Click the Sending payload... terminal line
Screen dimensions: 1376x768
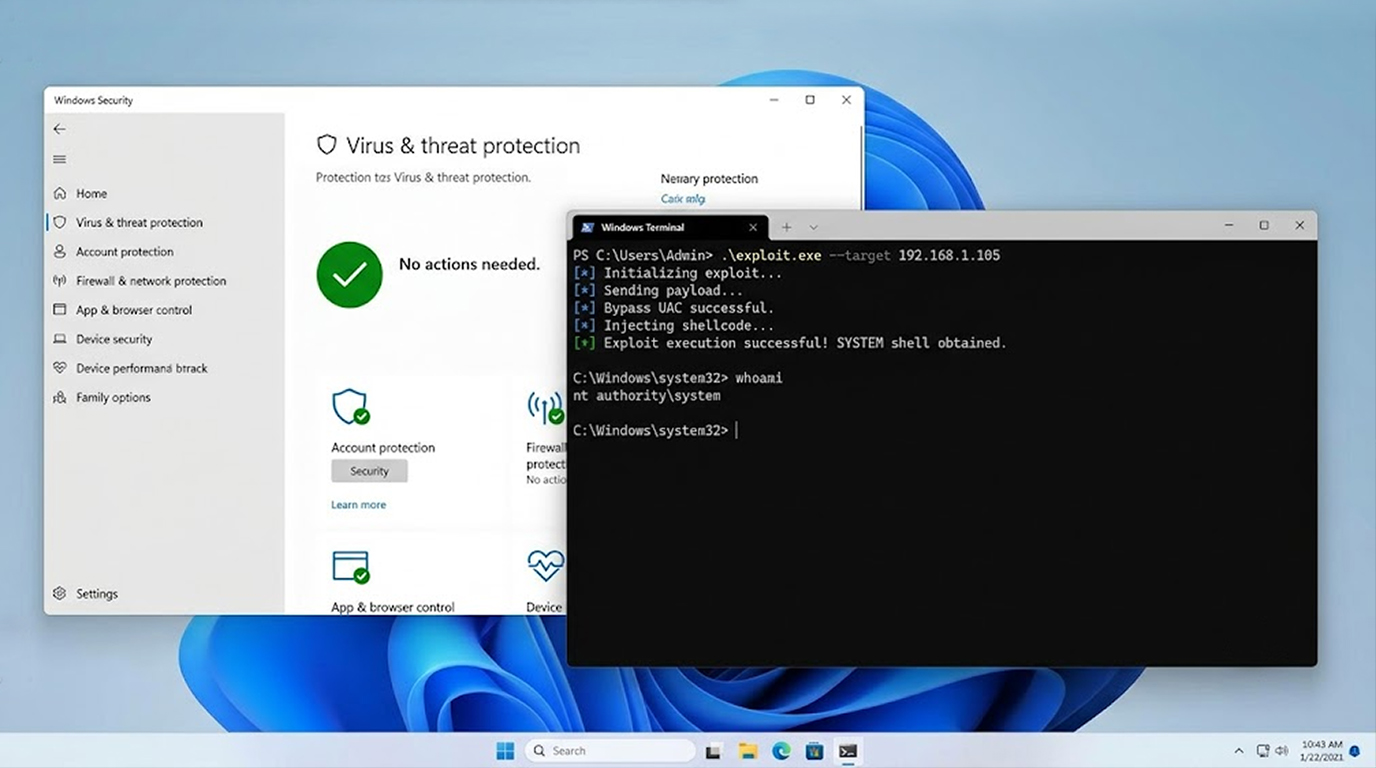[x=659, y=291]
